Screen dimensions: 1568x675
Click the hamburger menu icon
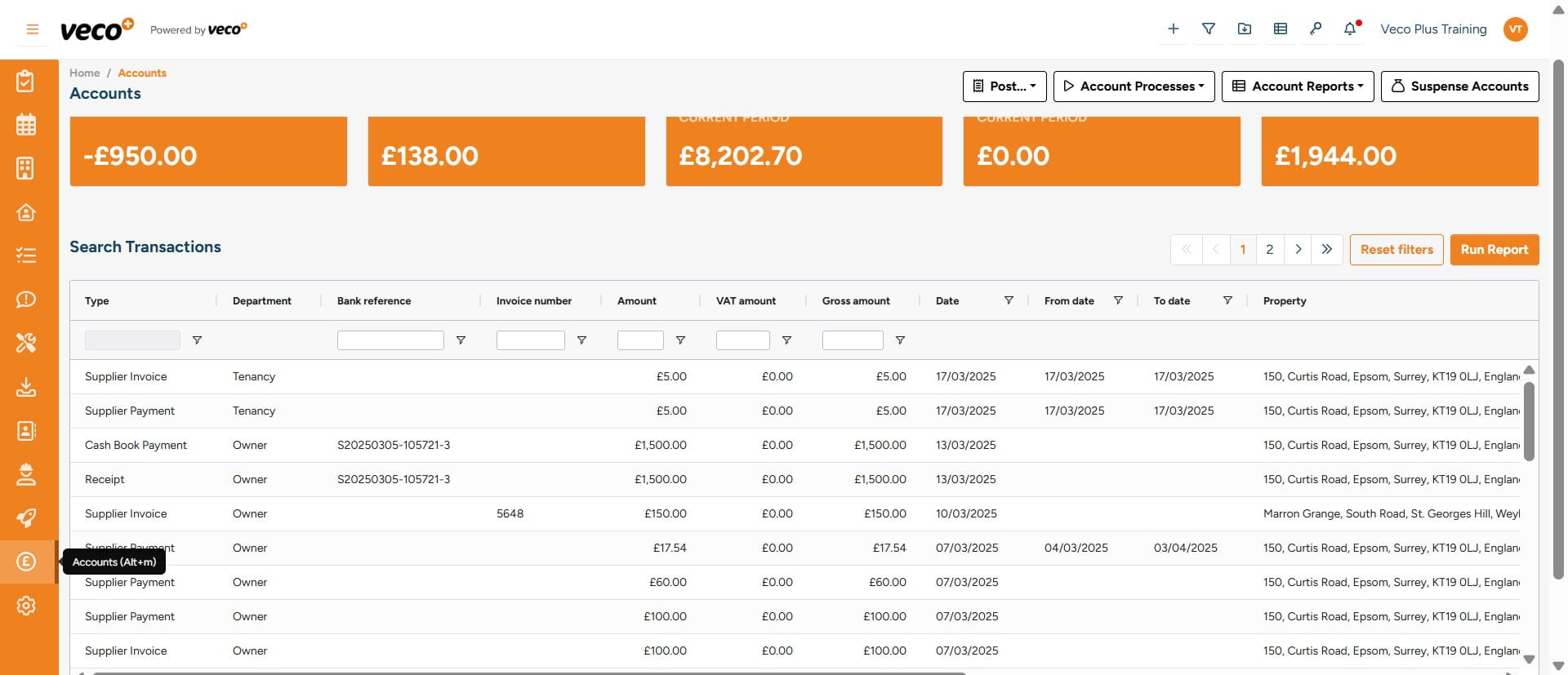[x=33, y=29]
